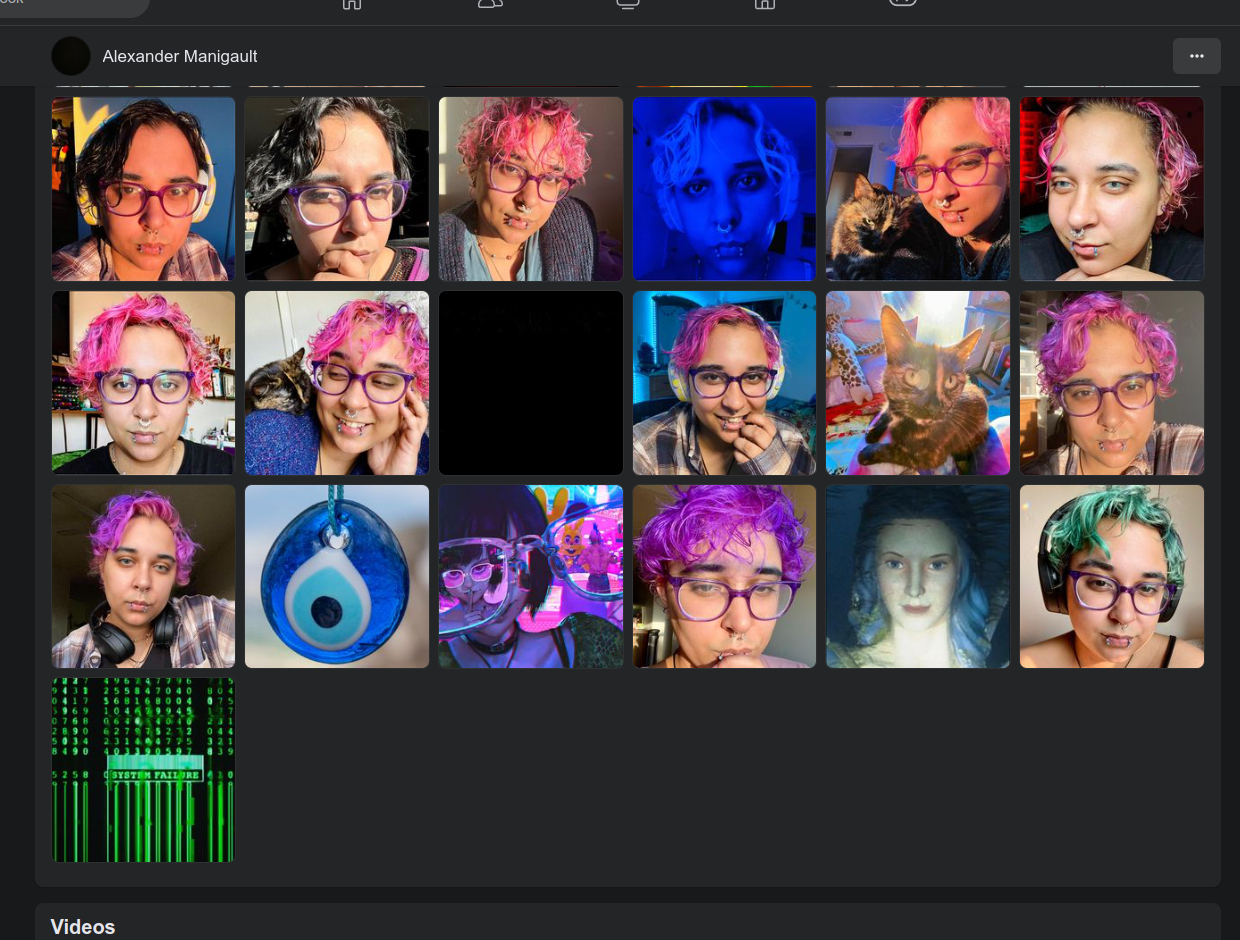
Task: Click the round profile avatar beside the name
Action: [71, 57]
